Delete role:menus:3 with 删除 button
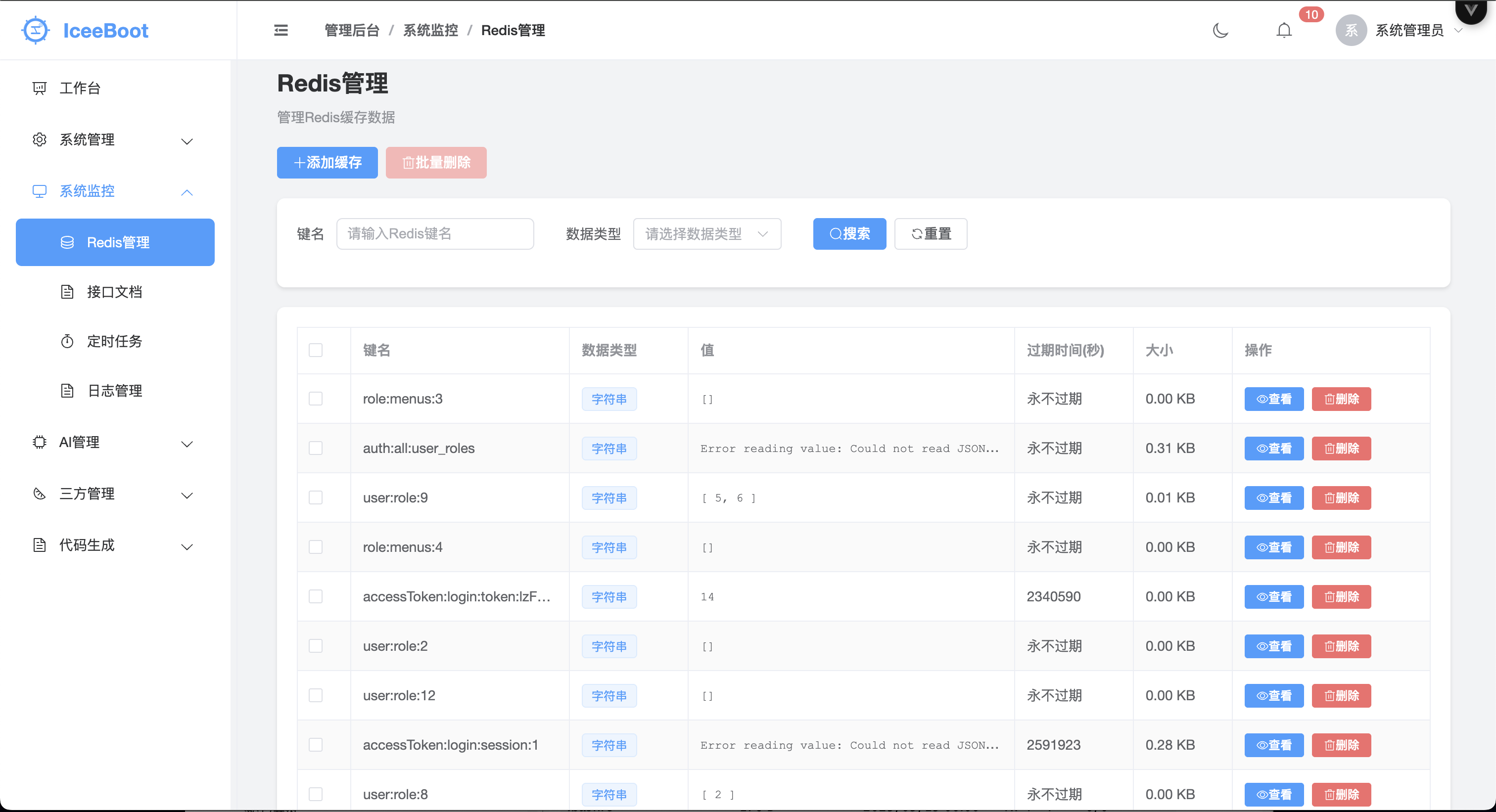This screenshot has height=812, width=1496. [1342, 399]
